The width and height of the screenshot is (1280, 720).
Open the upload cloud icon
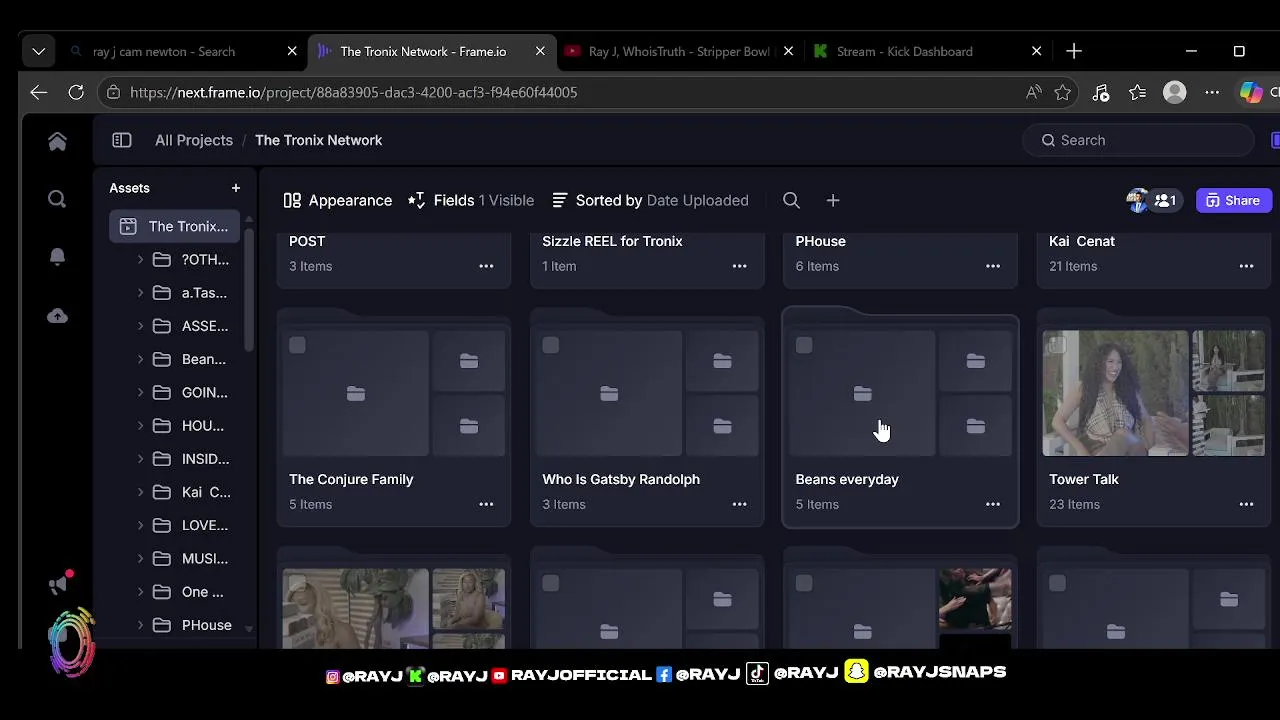[x=57, y=316]
